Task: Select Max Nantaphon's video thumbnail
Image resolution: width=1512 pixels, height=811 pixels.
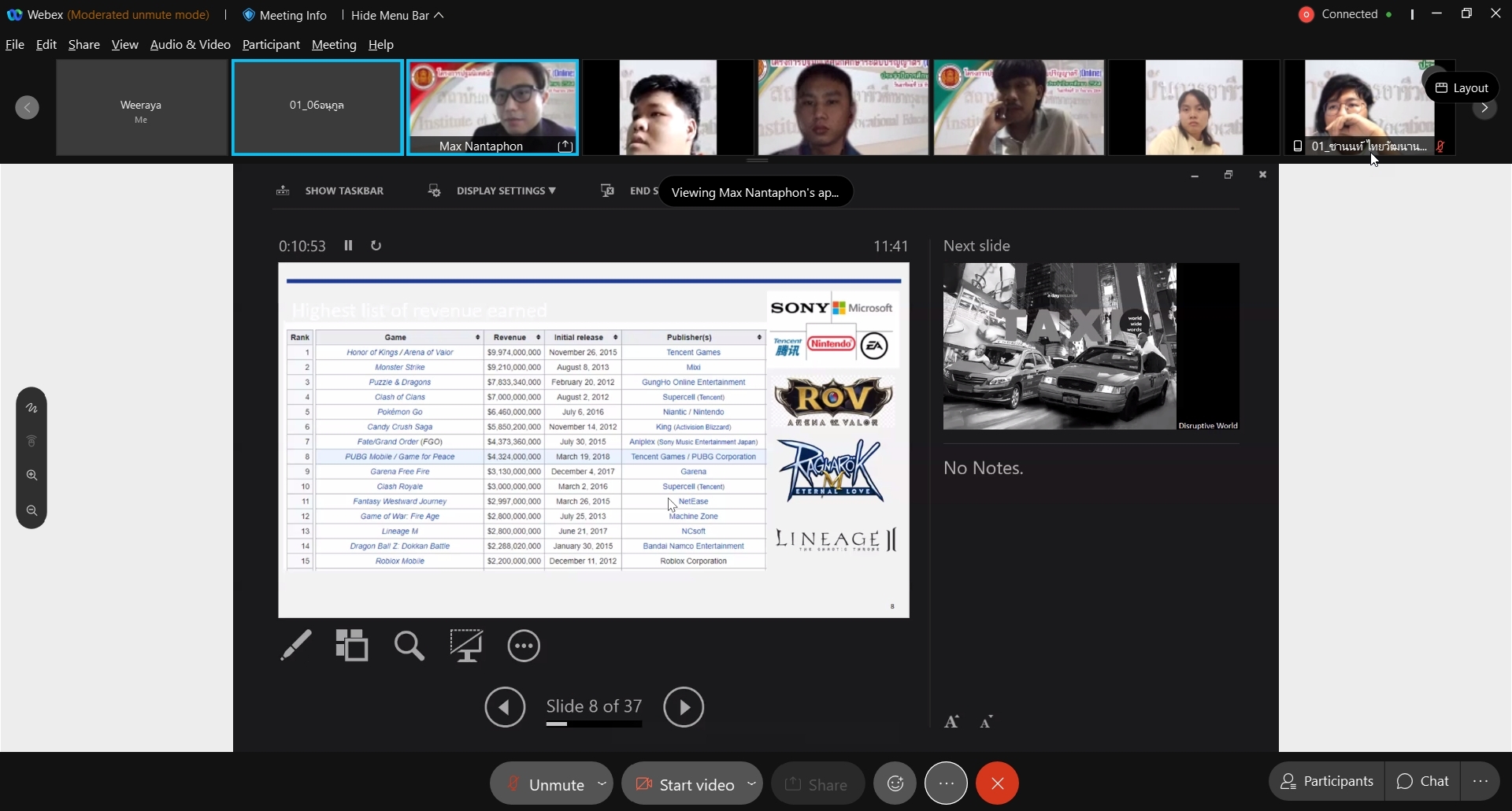Action: coord(494,108)
